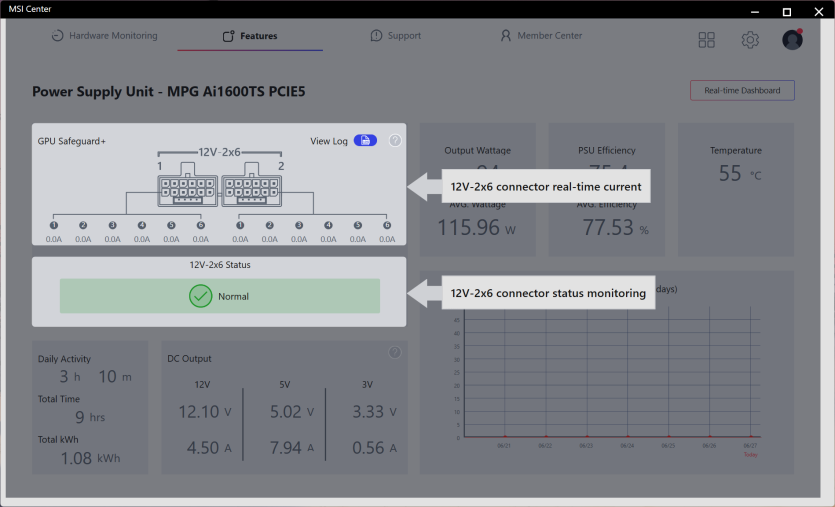
Task: Click the 115.96 W average wattage
Action: click(477, 228)
